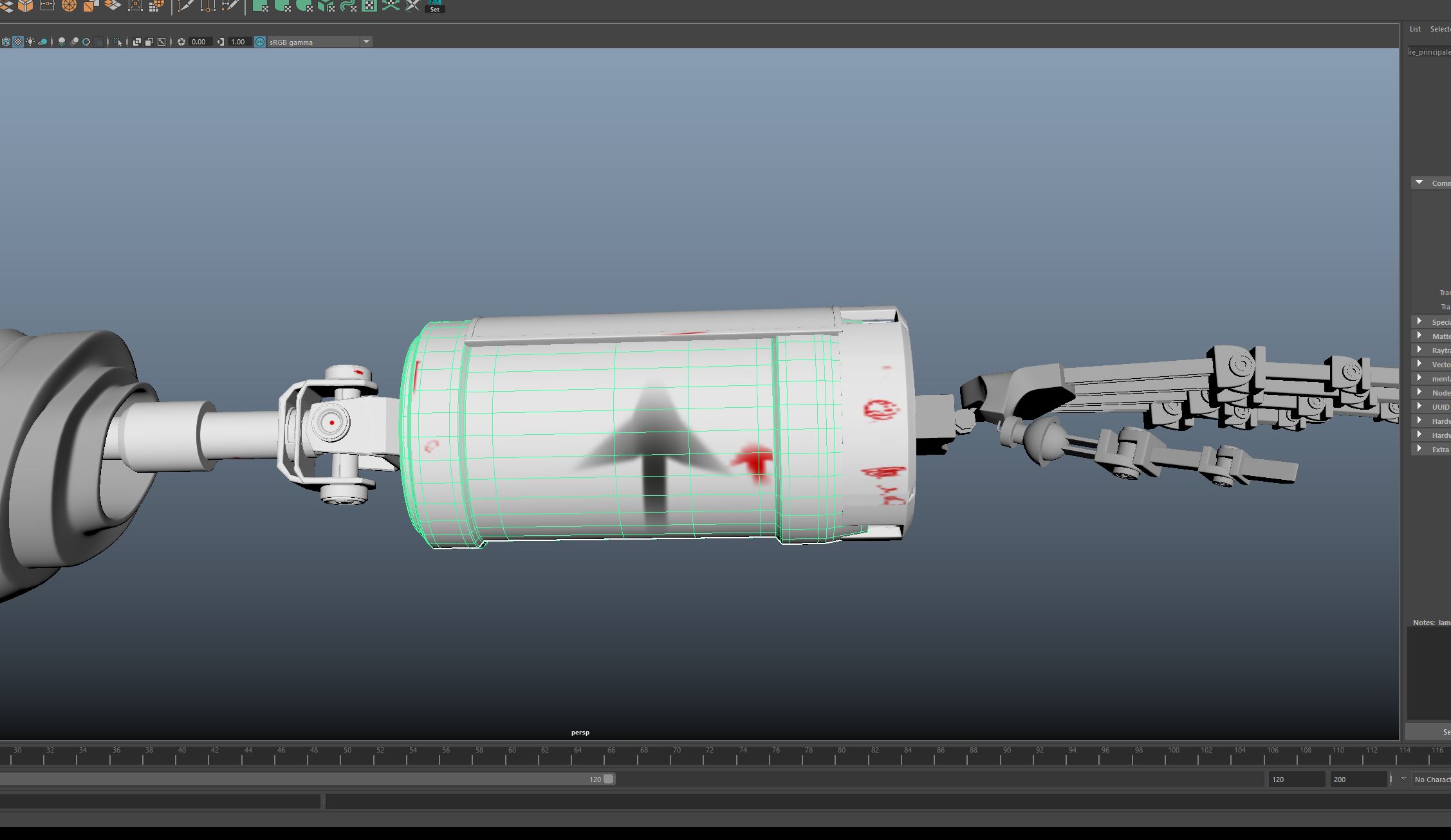The width and height of the screenshot is (1451, 840).
Task: Expand the Raytrace attribute section
Action: pos(1419,350)
